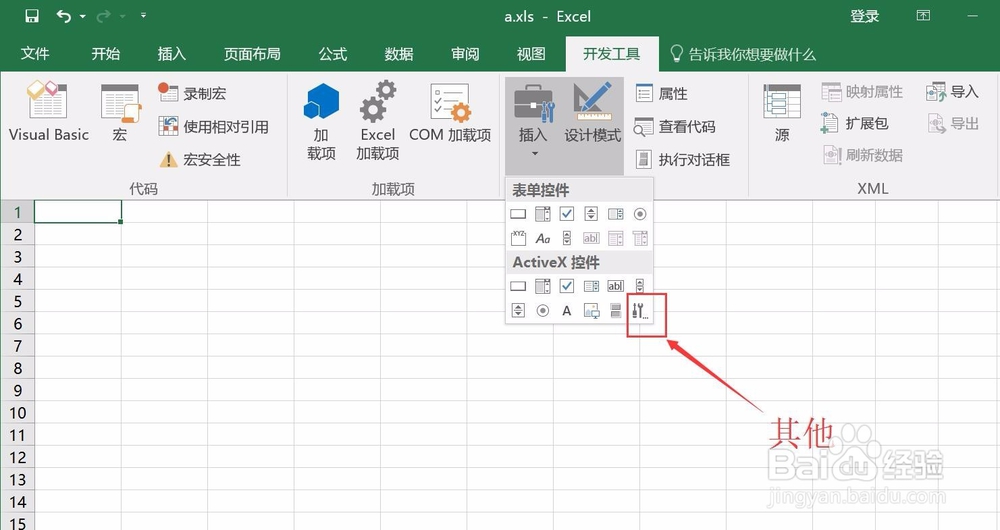Save the workbook from quick access

click(31, 16)
